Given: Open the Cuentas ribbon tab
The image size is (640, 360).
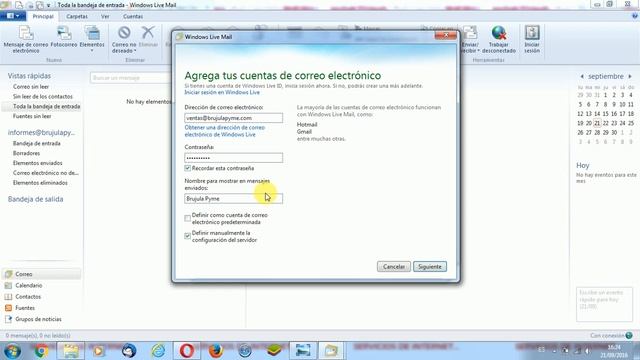Looking at the screenshot, I should pos(133,16).
